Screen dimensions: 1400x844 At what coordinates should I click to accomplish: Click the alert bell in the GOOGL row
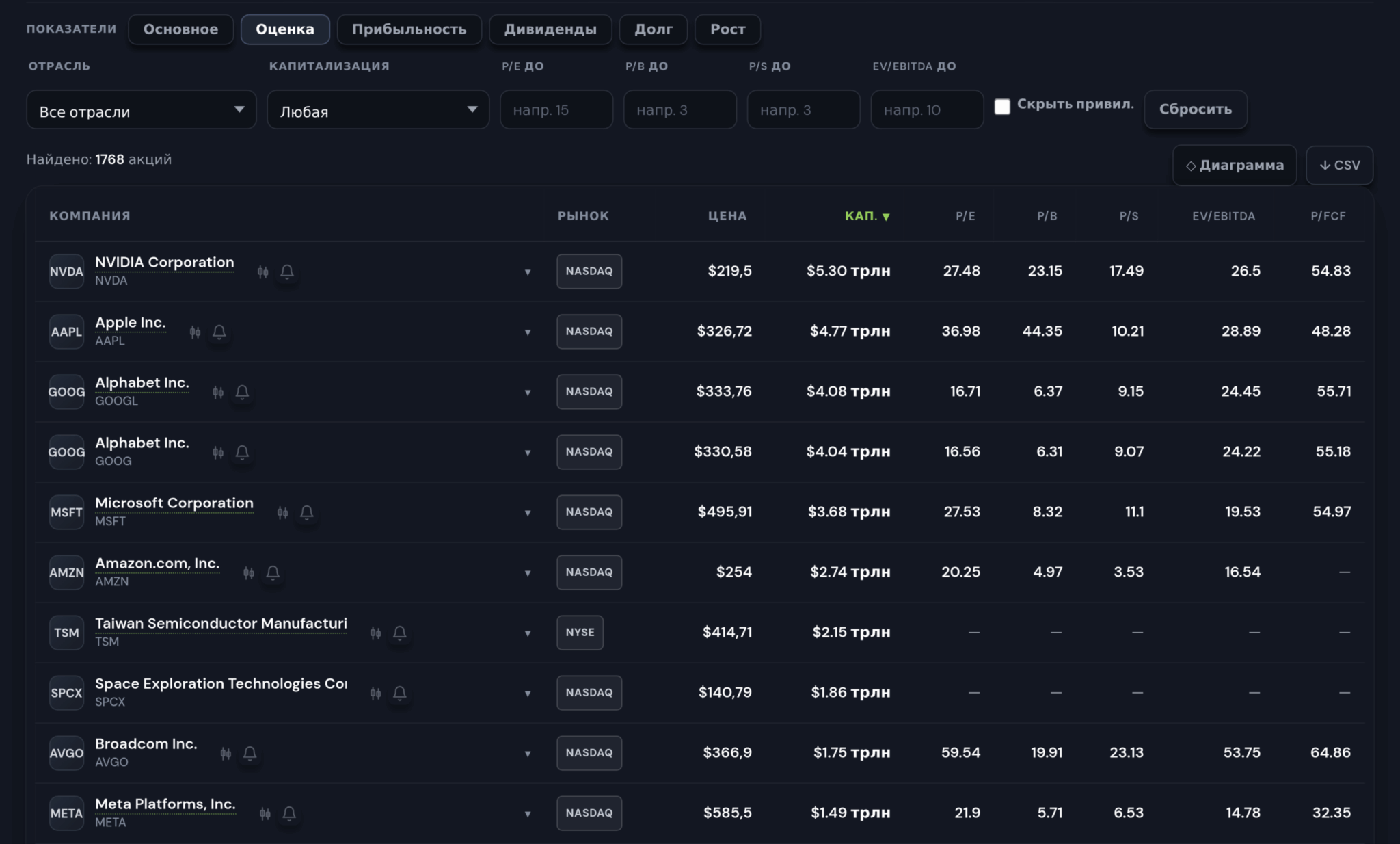242,392
